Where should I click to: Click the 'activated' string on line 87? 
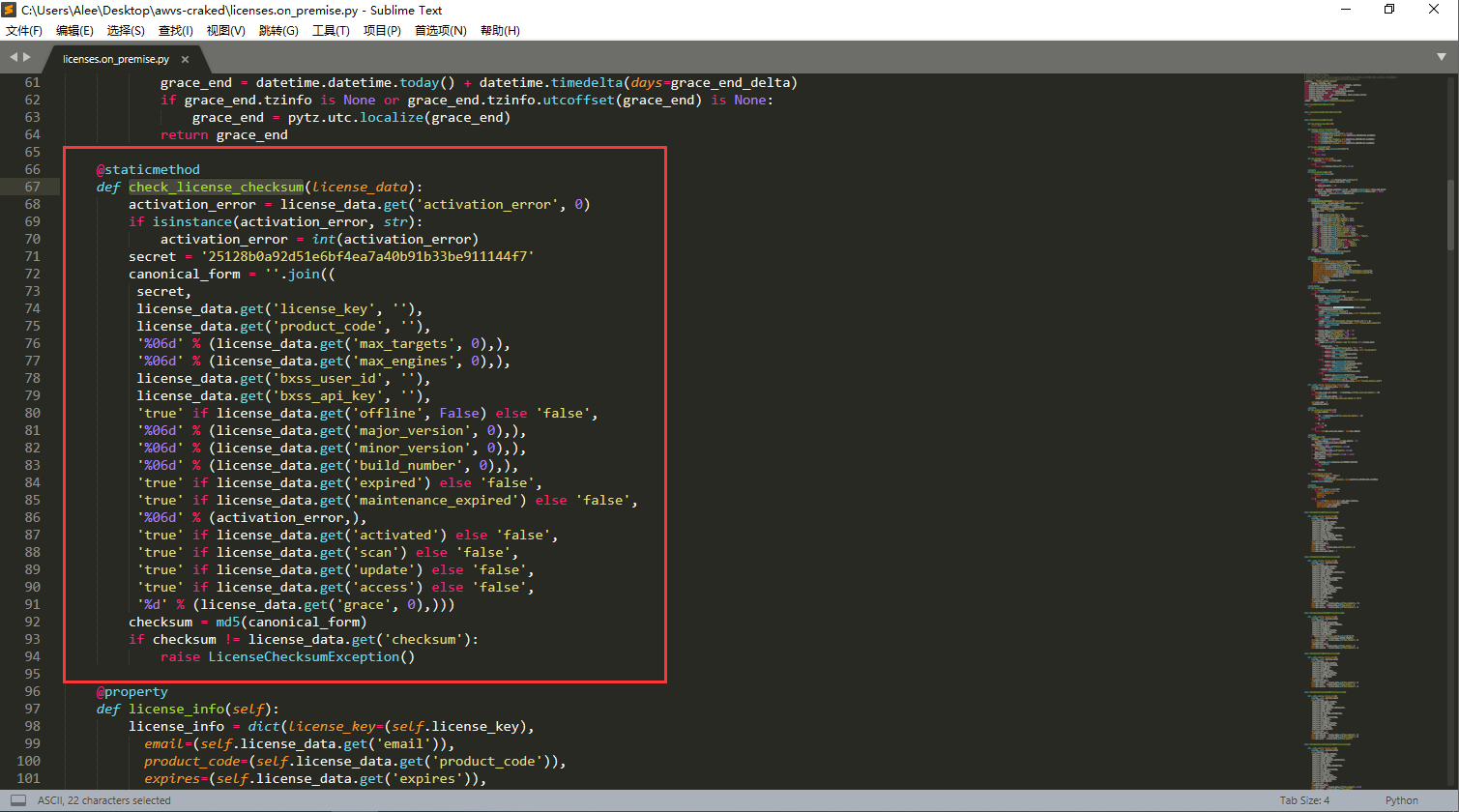tap(395, 535)
